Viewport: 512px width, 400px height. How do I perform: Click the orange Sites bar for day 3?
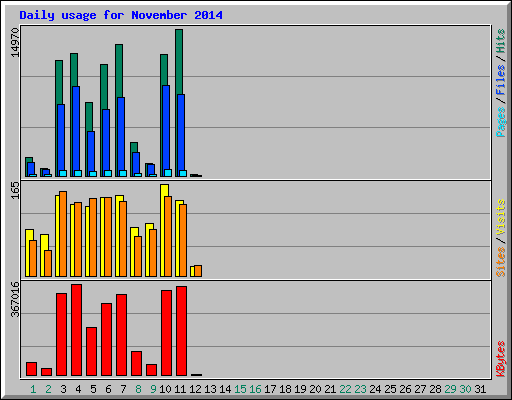63,234
